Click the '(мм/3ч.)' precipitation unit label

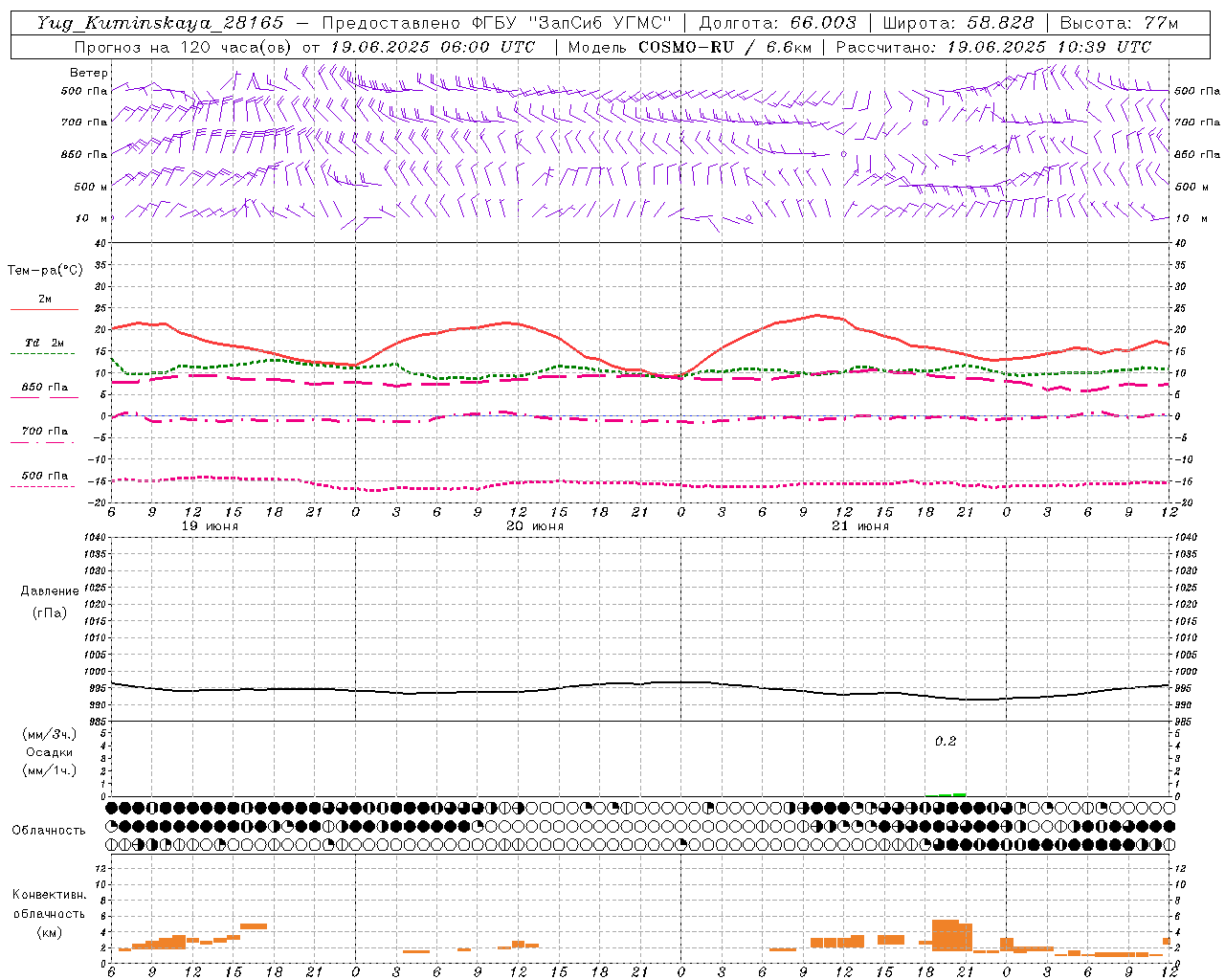click(50, 734)
